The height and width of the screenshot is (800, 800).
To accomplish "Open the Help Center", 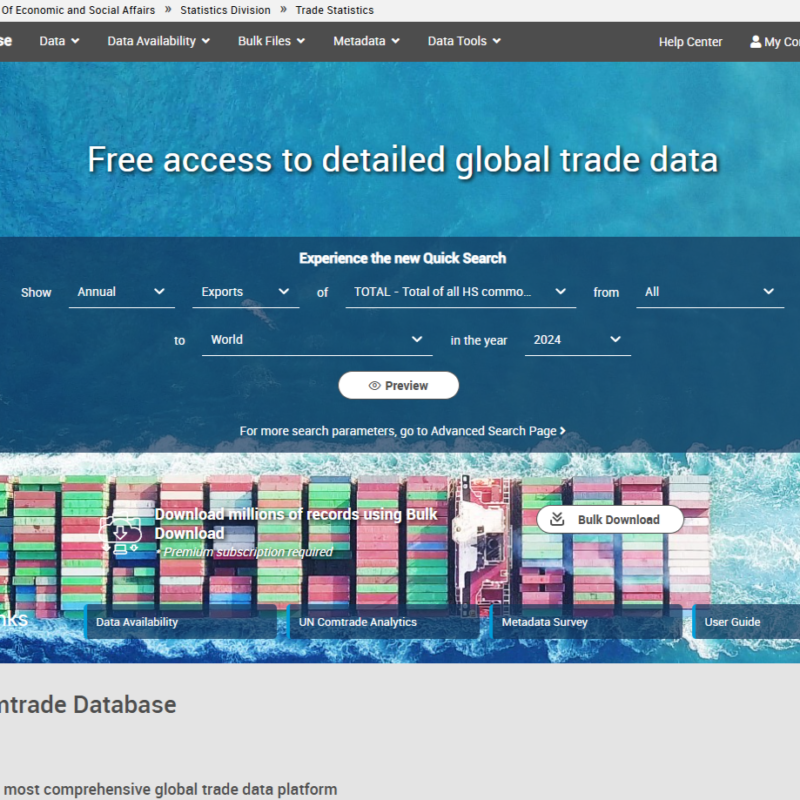I will 690,41.
